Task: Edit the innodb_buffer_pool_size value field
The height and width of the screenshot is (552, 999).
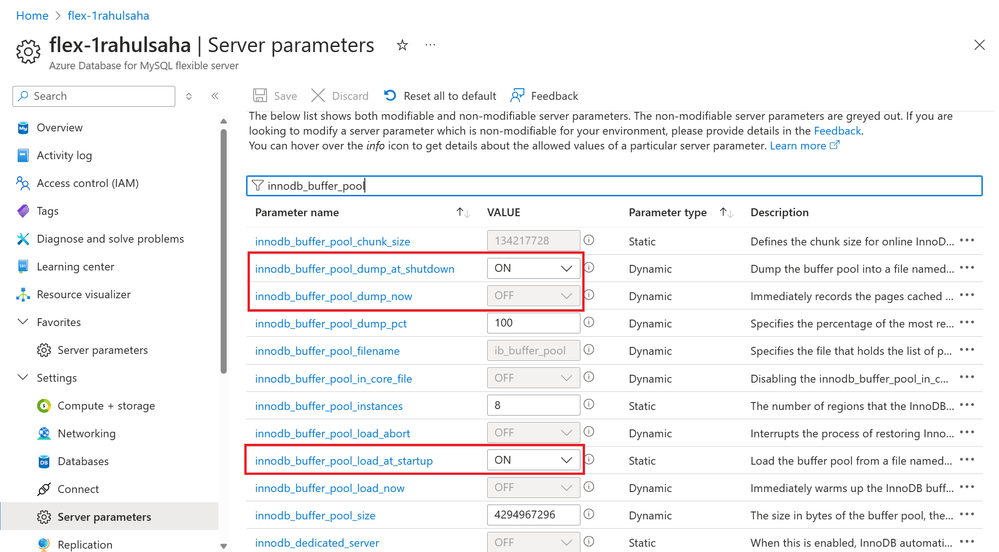Action: 533,515
